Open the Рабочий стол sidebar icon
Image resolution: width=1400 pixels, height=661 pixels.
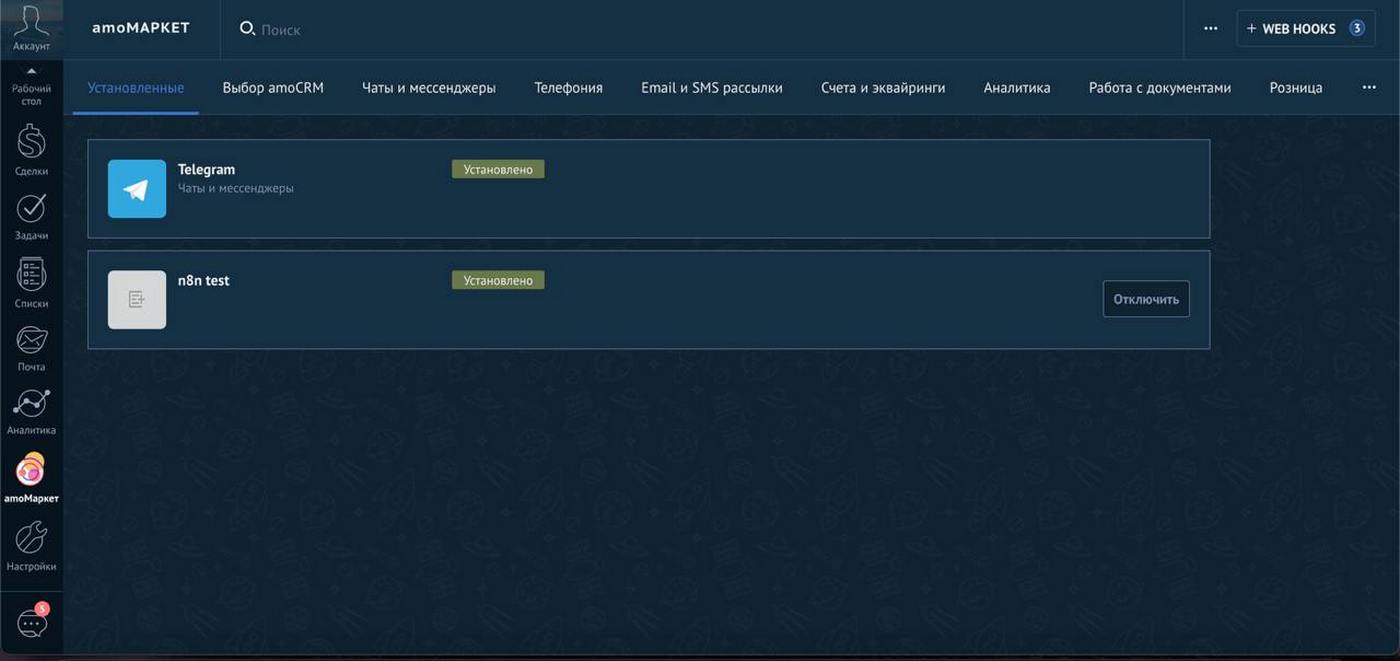[31, 80]
